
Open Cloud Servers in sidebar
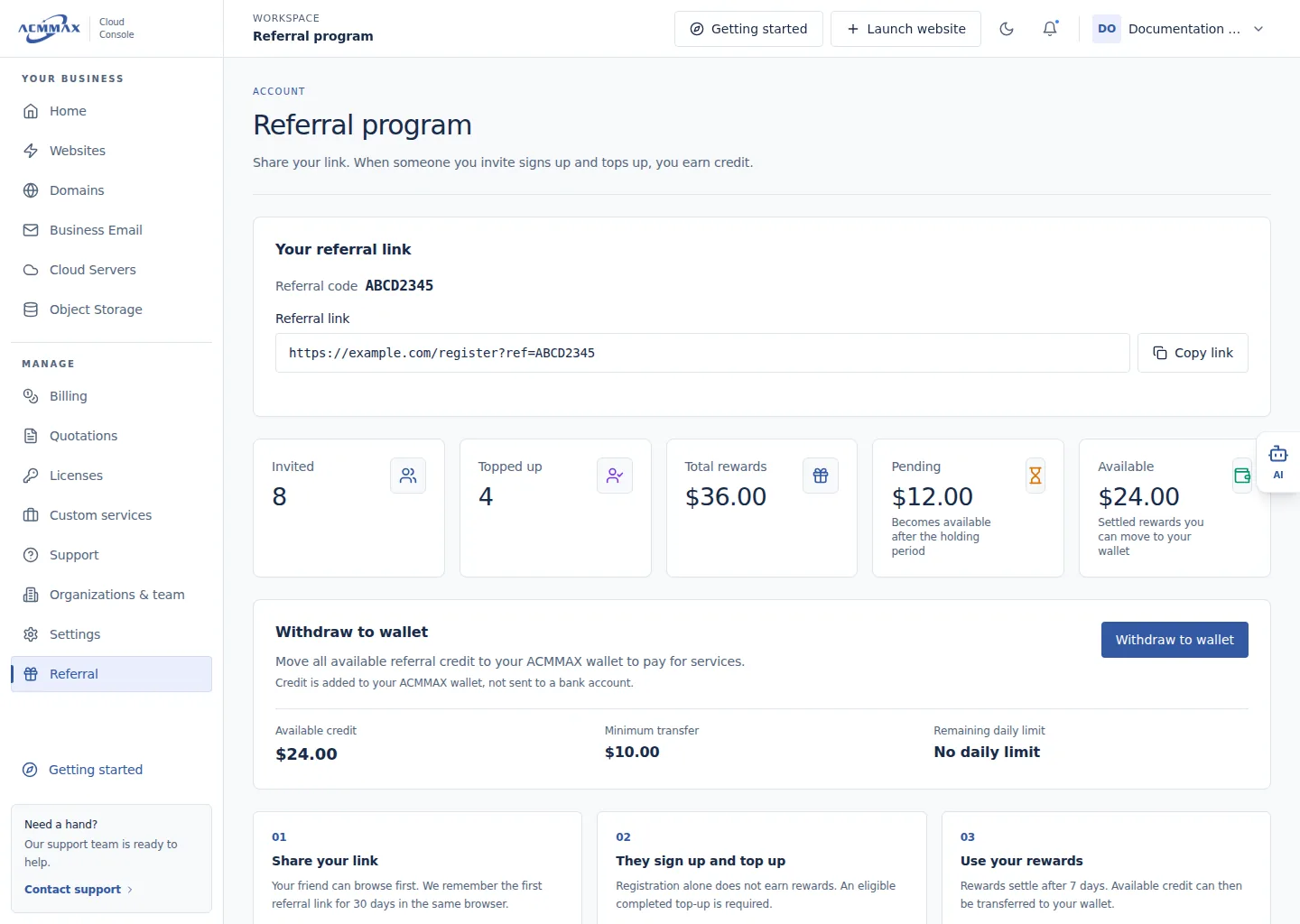click(x=111, y=270)
